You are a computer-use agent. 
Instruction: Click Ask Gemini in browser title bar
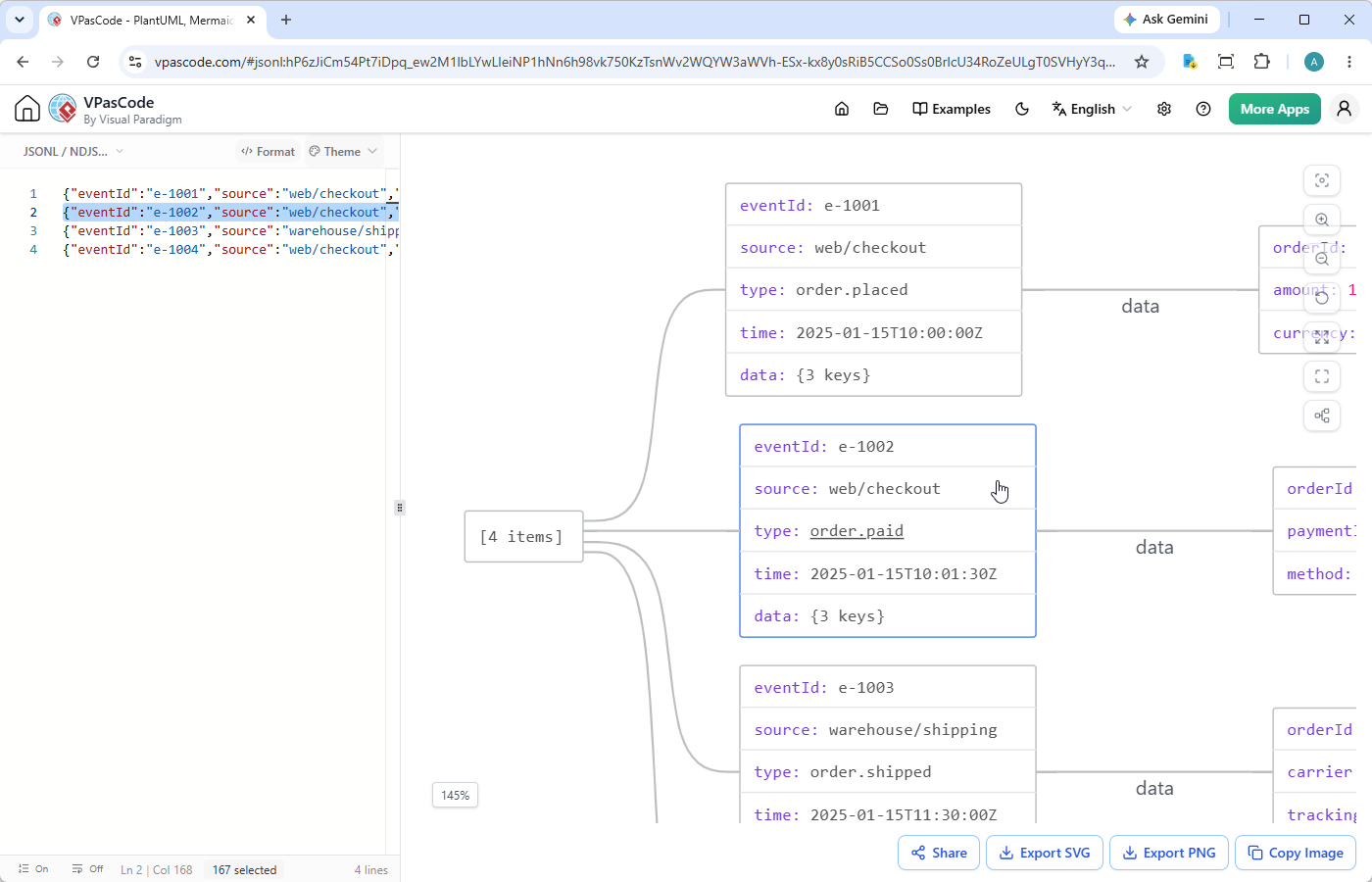pos(1165,20)
